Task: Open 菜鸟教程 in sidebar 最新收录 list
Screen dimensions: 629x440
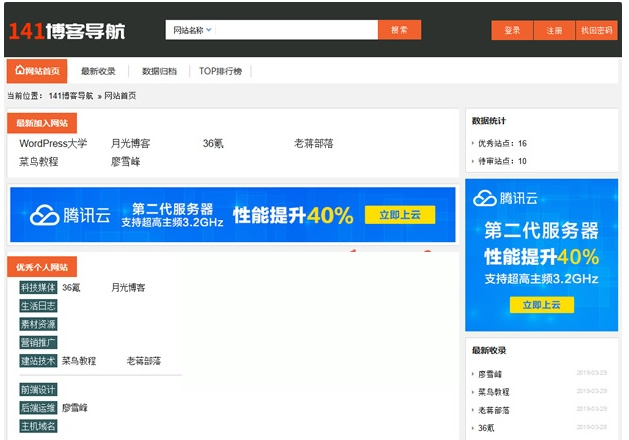Action: 494,392
